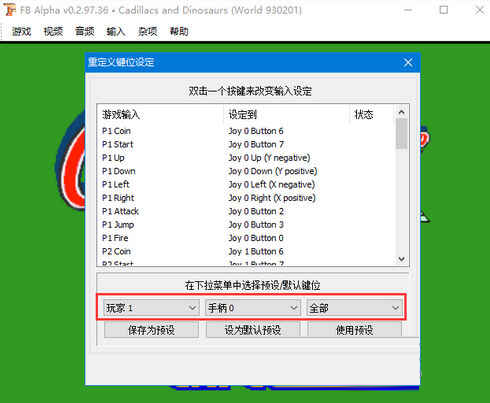Click the Joy 0 Right (X positive) mapping
490x403 pixels.
click(x=272, y=198)
